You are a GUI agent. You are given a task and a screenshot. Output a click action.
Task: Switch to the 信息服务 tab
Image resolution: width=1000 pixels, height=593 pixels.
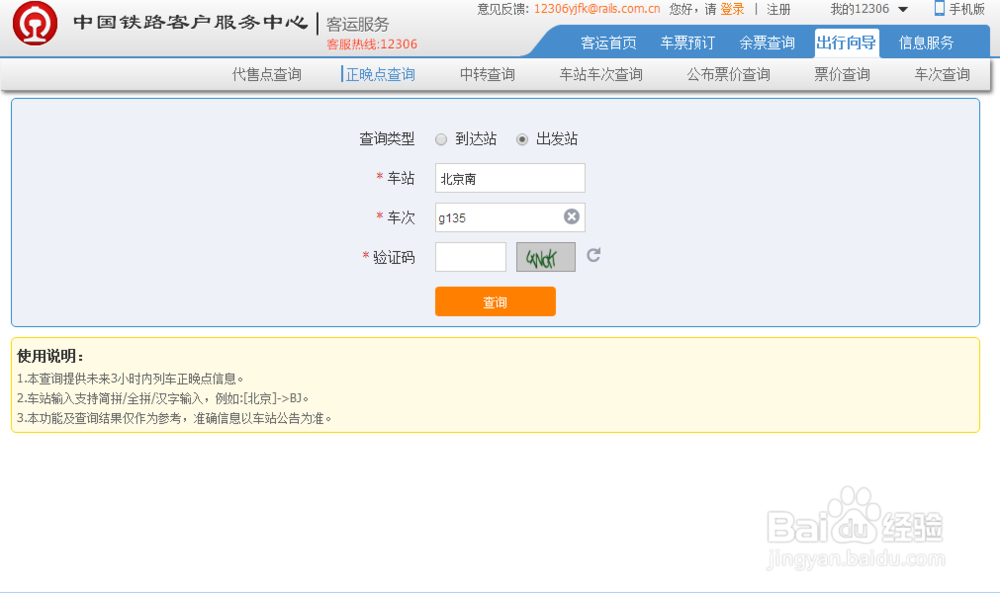point(926,43)
